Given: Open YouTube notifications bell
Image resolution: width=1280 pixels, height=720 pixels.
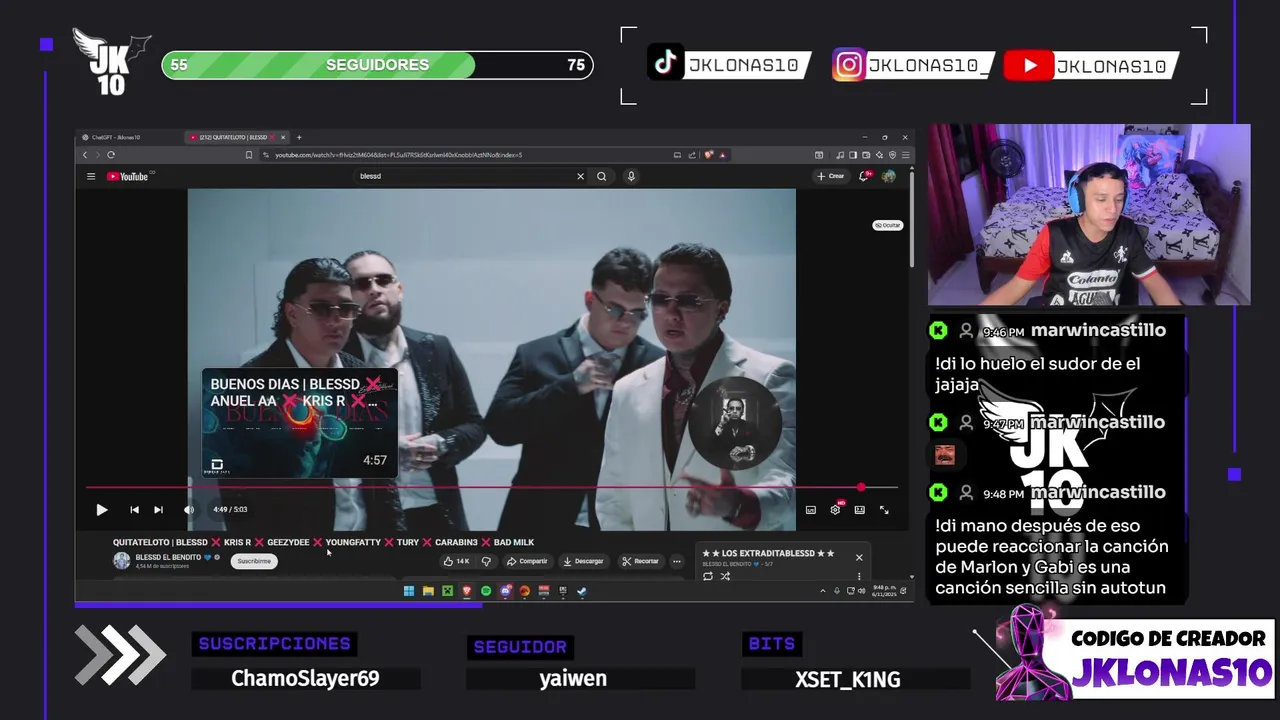Looking at the screenshot, I should (864, 176).
